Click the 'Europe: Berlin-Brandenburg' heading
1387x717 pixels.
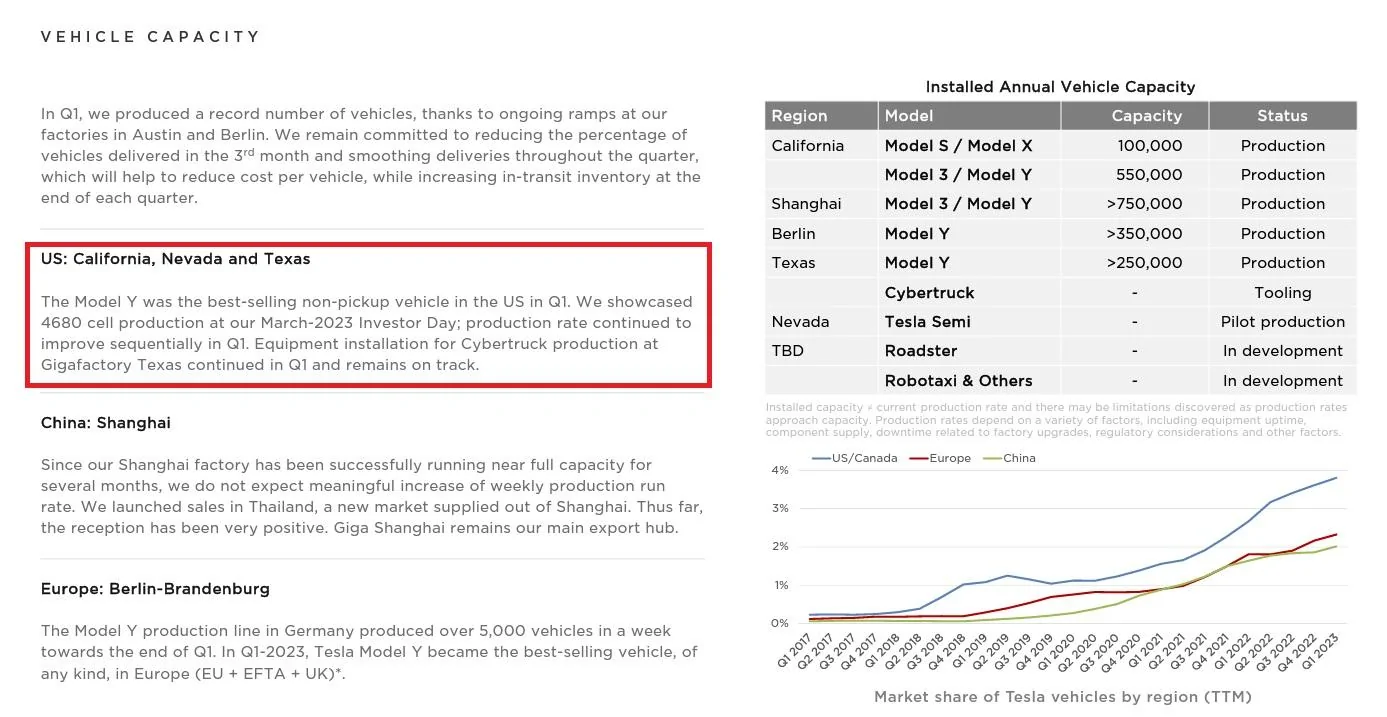(x=155, y=589)
